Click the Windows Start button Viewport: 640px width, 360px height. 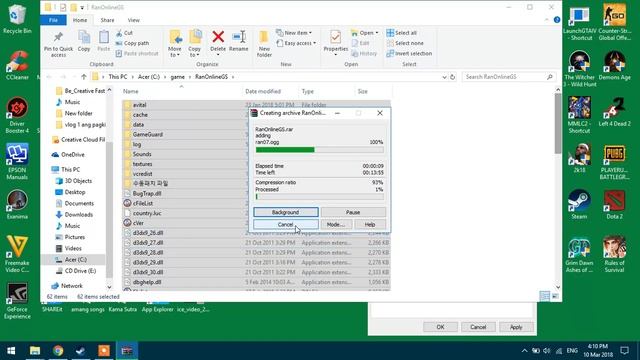click(x=11, y=351)
